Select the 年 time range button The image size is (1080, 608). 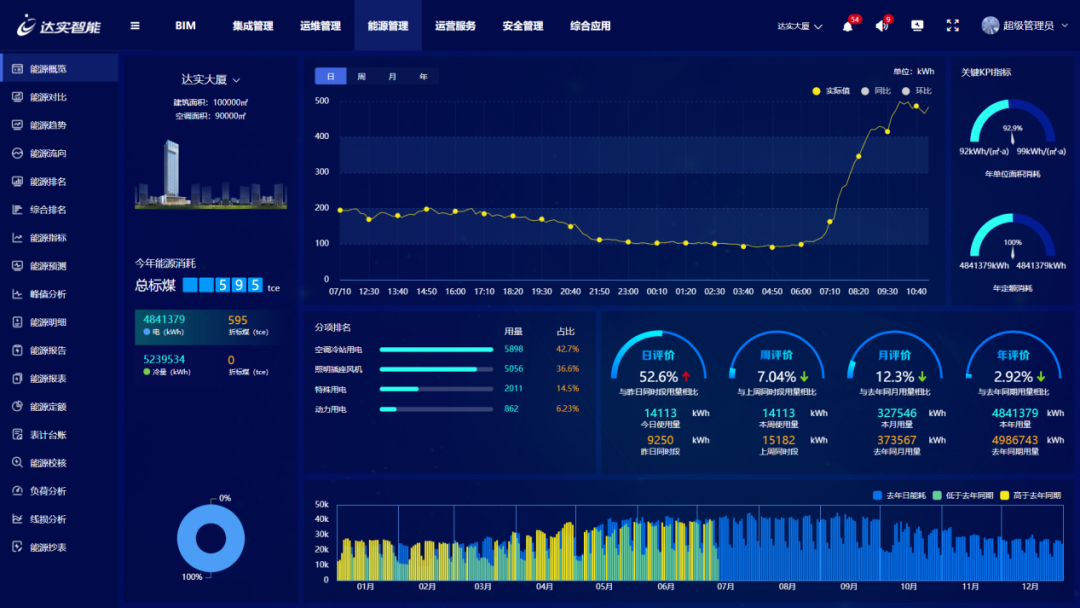click(424, 76)
